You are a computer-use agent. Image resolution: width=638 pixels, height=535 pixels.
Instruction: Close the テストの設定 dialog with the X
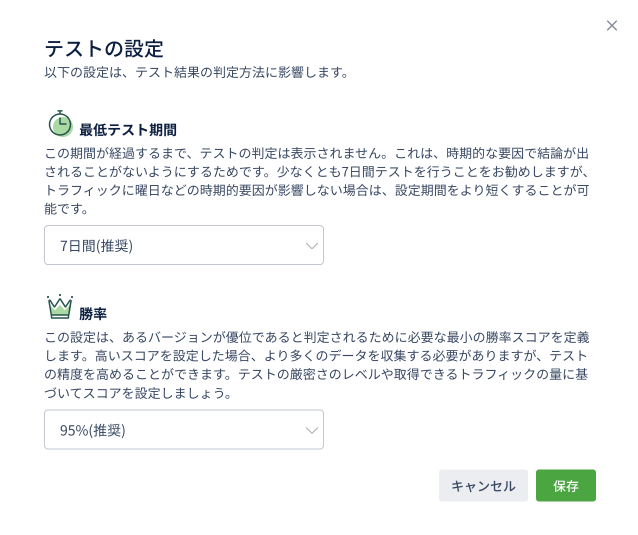click(612, 25)
